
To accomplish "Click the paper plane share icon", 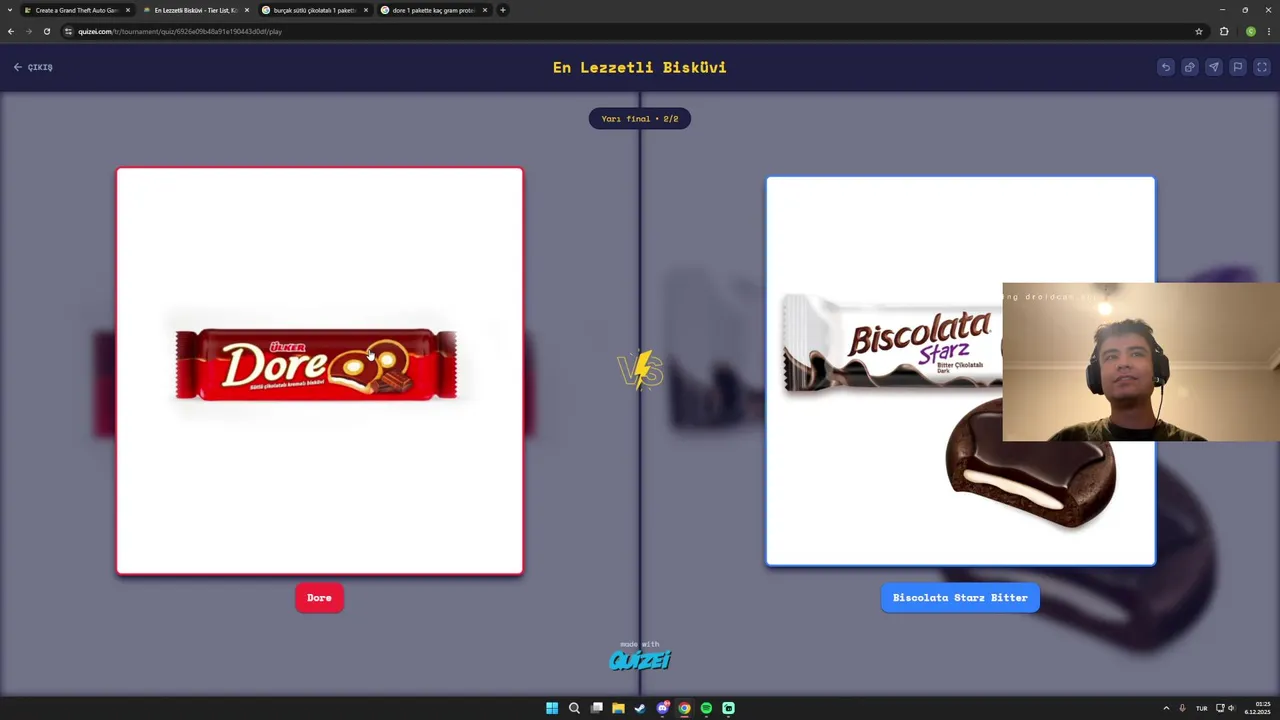I will point(1213,67).
